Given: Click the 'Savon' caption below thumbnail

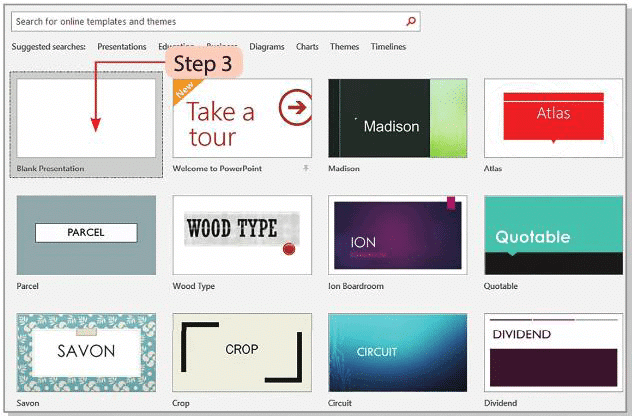Looking at the screenshot, I should pyautogui.click(x=28, y=403).
